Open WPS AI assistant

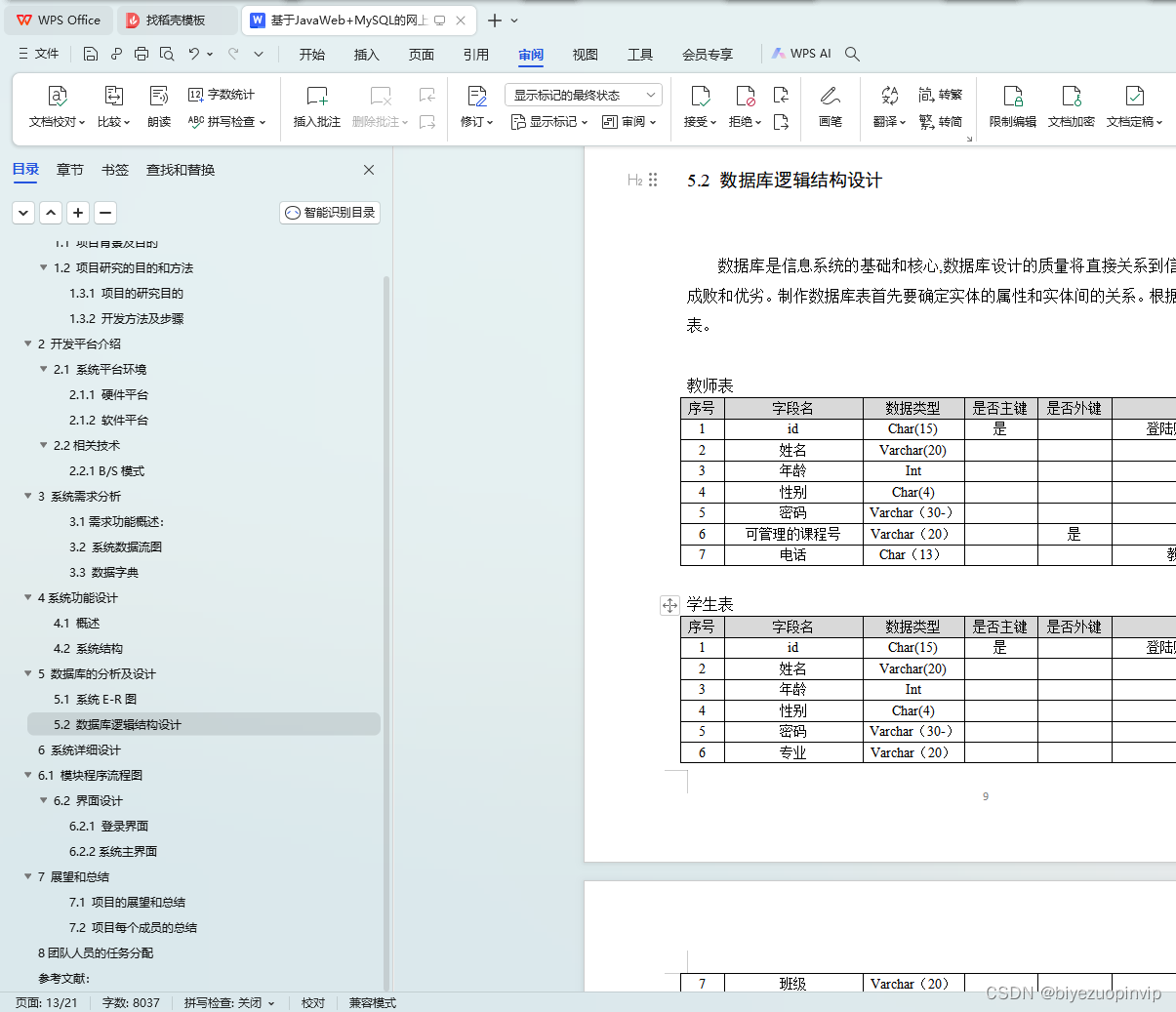click(x=801, y=54)
